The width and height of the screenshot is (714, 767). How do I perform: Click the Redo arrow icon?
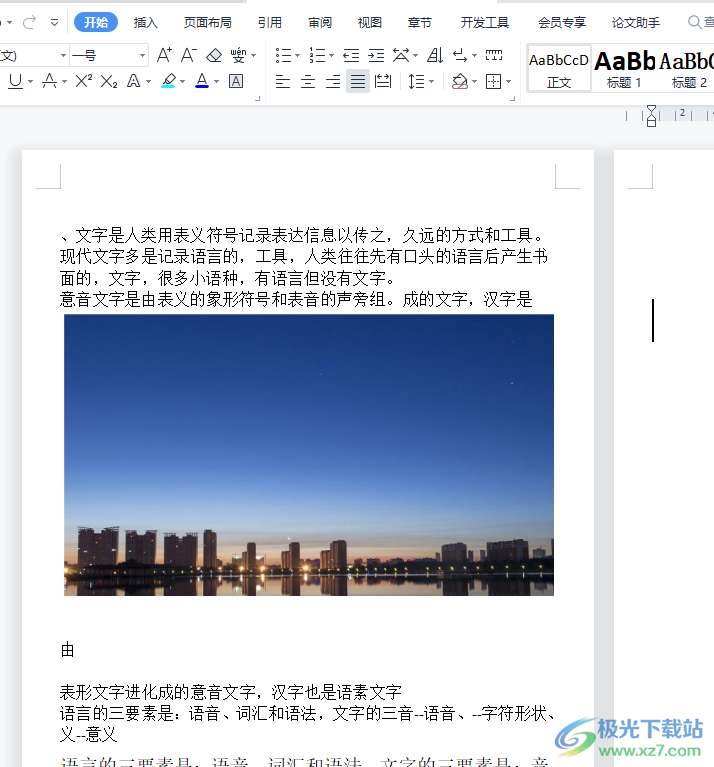[29, 22]
